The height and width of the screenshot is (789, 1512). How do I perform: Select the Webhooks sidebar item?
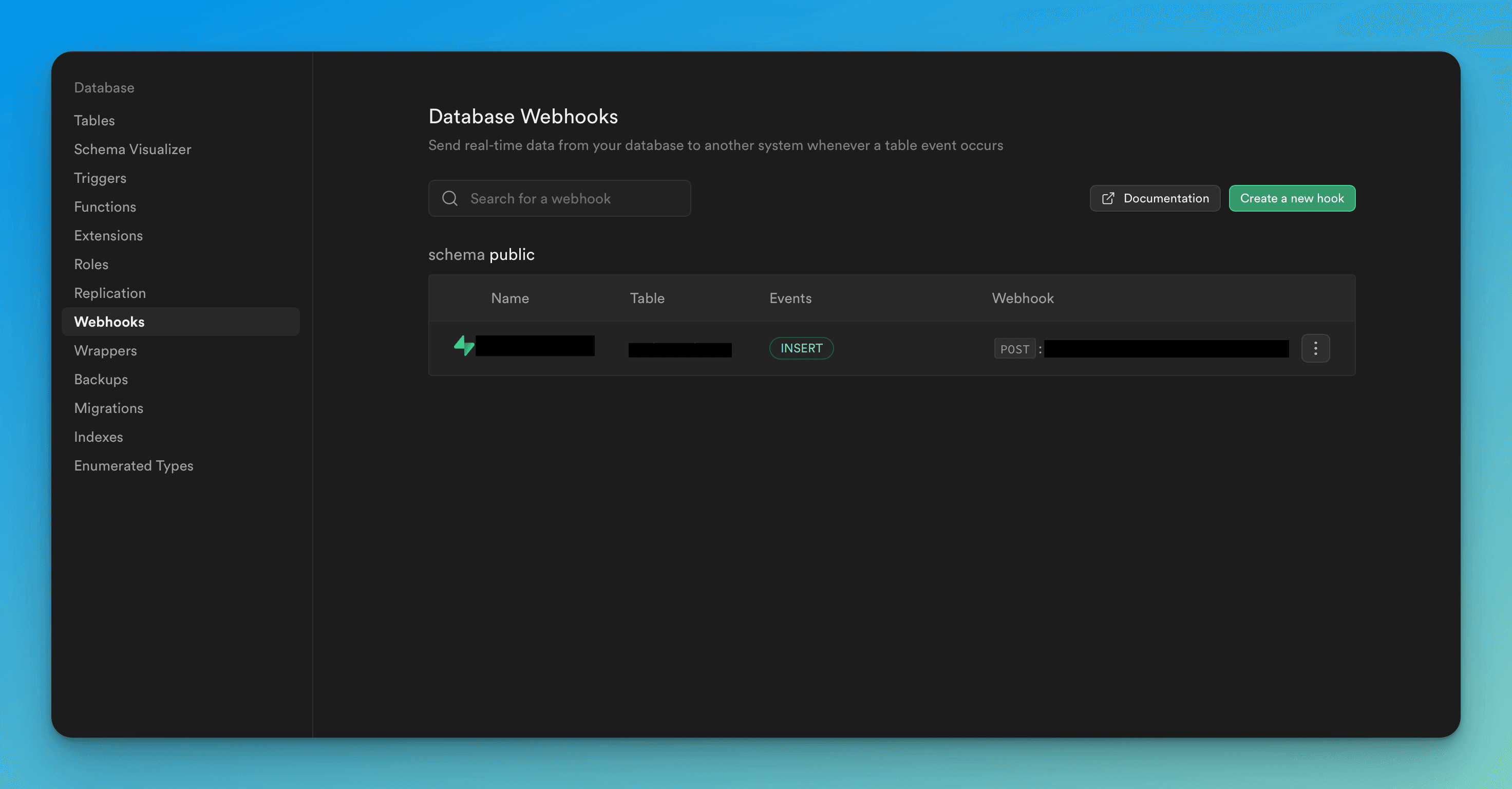[x=180, y=322]
